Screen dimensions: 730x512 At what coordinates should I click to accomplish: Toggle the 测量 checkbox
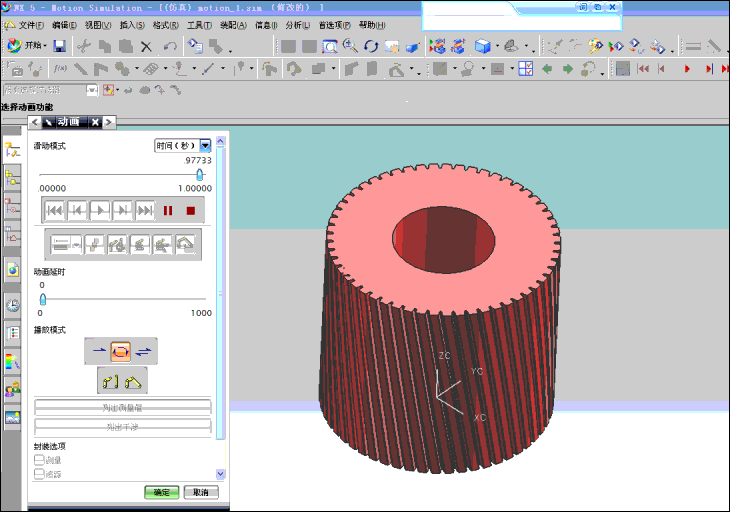click(39, 460)
